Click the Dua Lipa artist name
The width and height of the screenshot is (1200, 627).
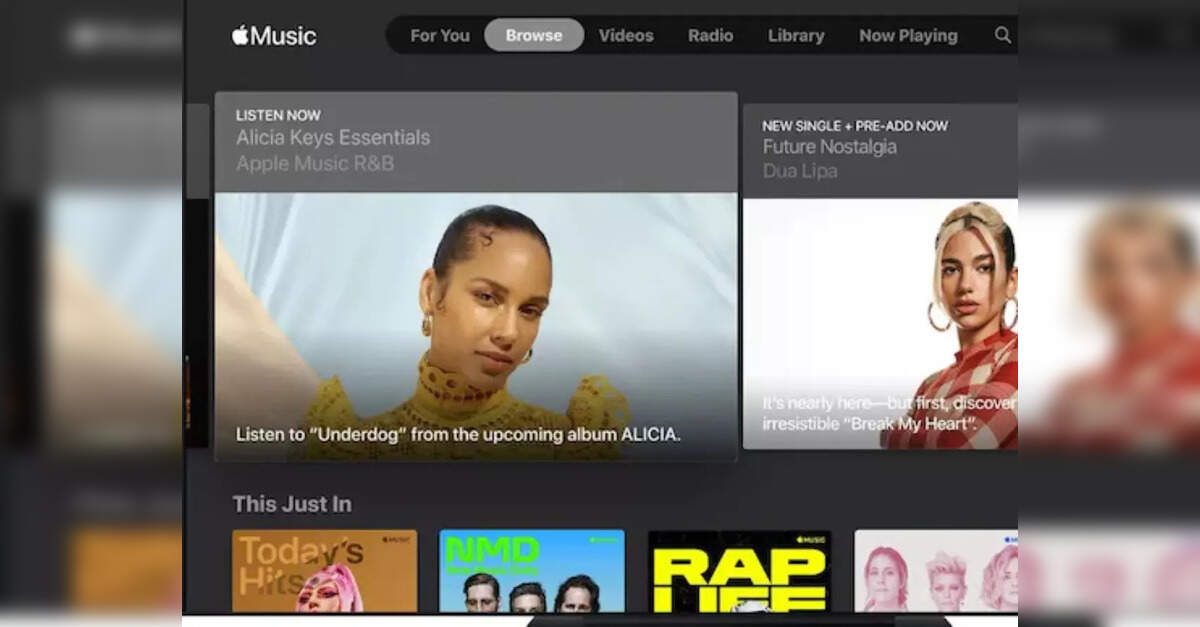pos(800,171)
